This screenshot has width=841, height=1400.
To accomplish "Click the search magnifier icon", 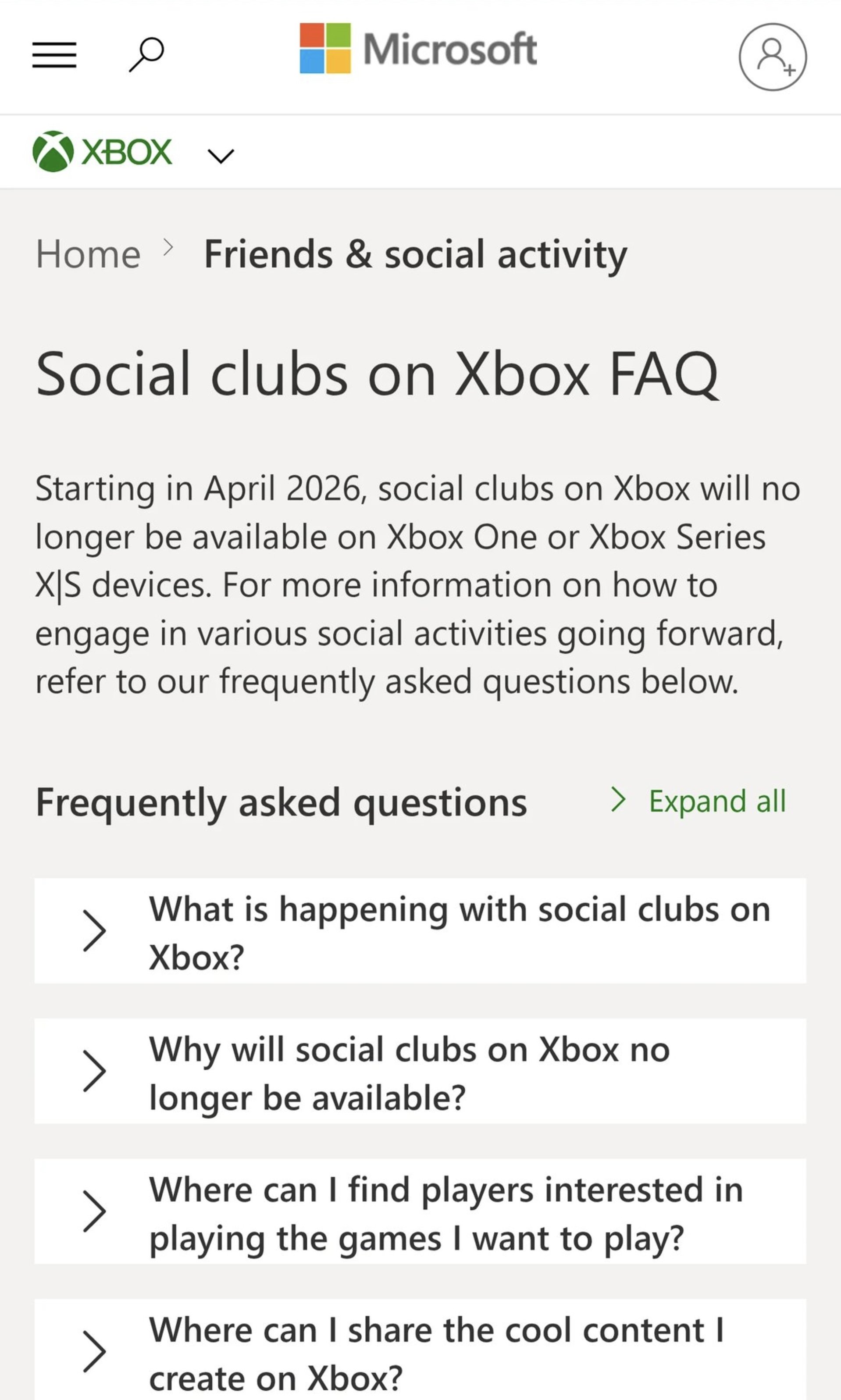I will point(147,54).
